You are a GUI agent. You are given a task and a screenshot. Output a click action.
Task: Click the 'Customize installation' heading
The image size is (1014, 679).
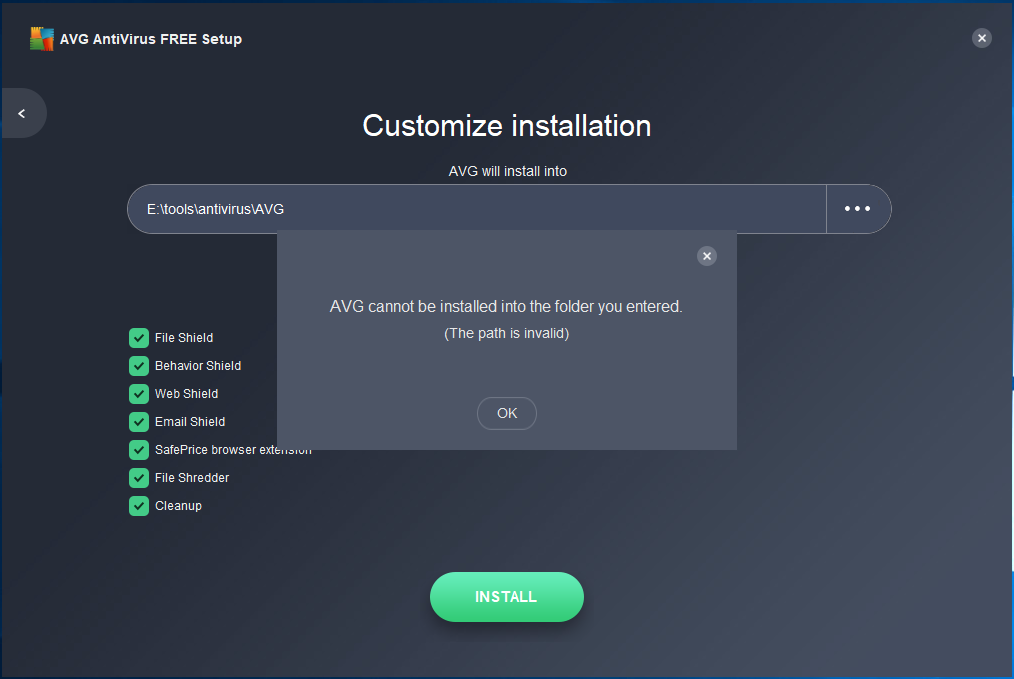[x=507, y=126]
